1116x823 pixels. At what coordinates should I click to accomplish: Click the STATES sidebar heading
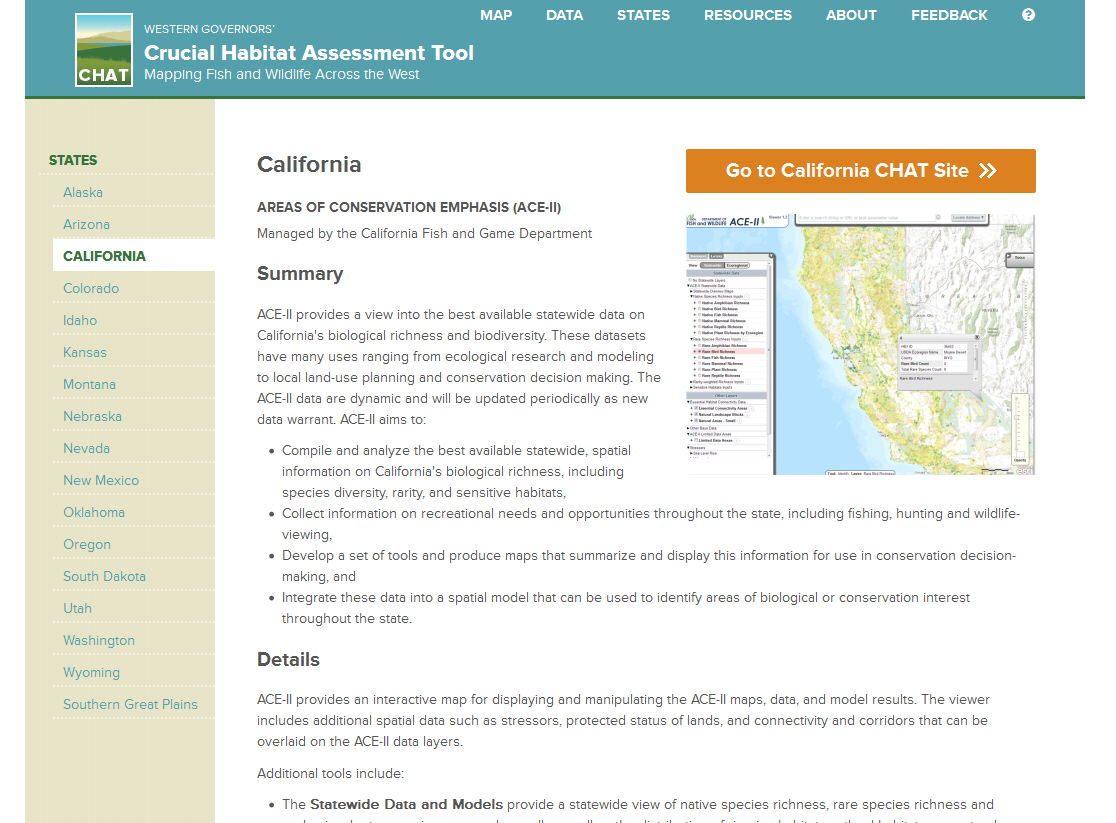coord(73,160)
